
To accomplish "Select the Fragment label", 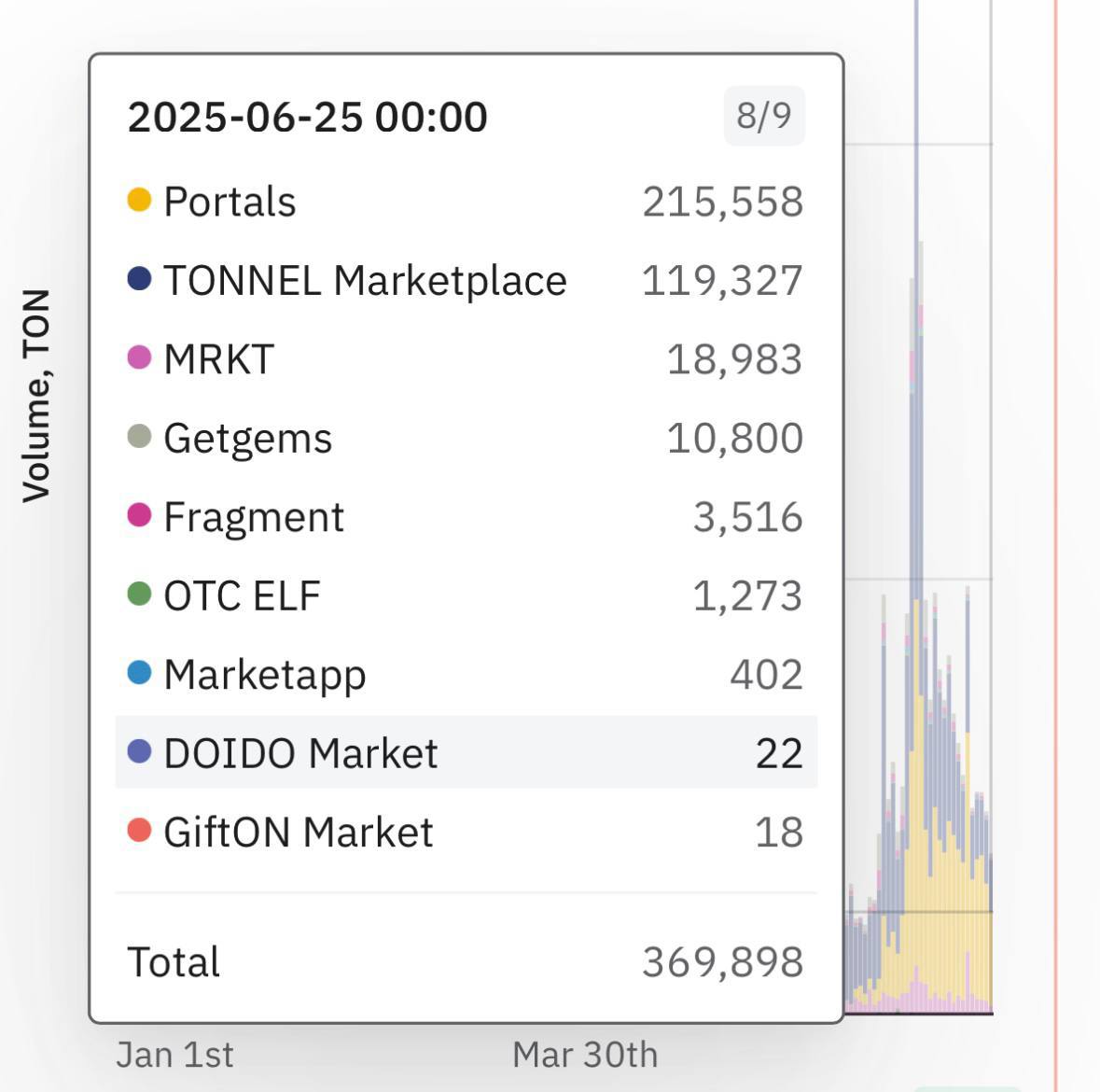I will (x=253, y=518).
